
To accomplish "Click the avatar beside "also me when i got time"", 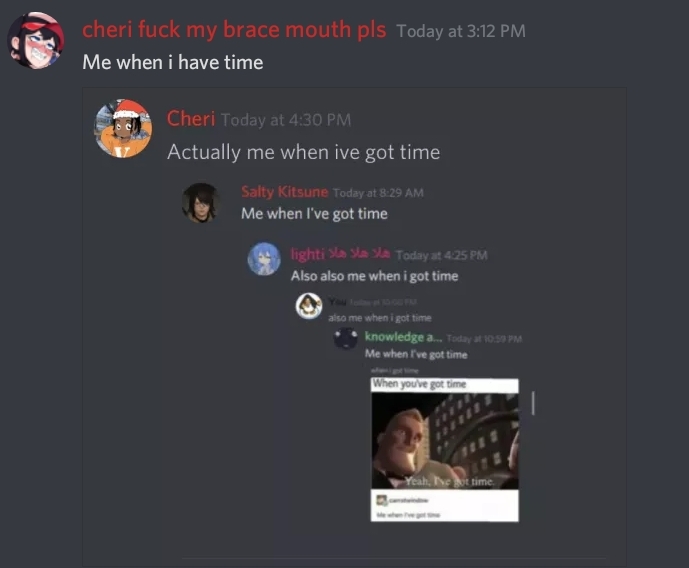I will 308,306.
